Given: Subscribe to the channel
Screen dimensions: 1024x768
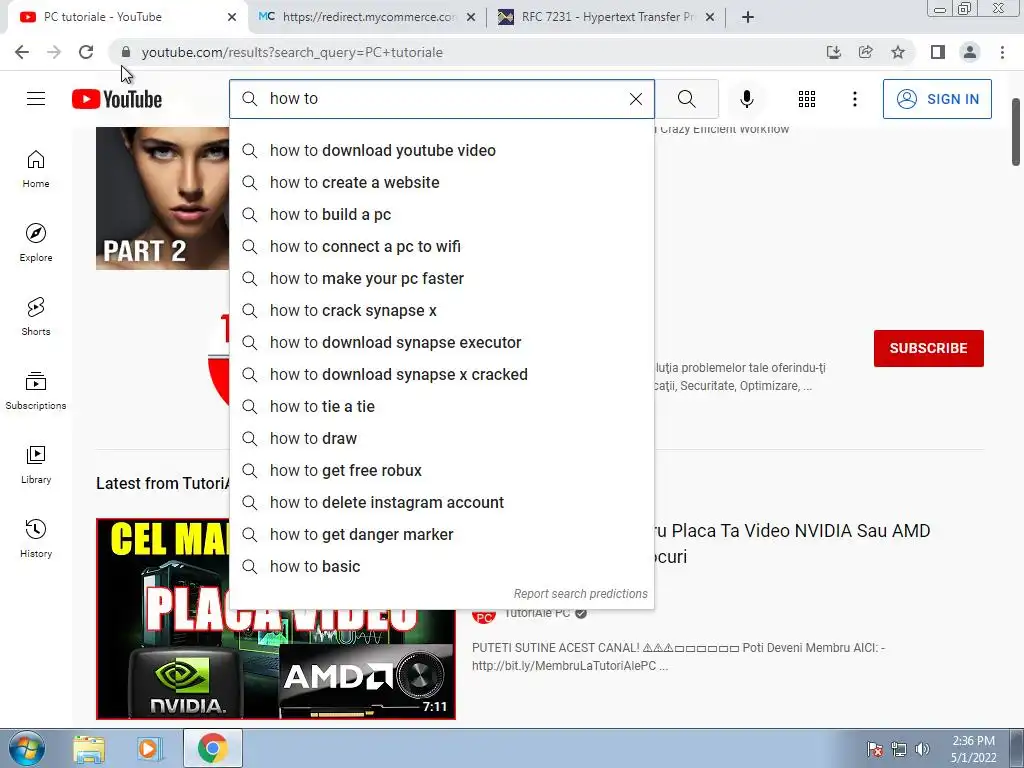Looking at the screenshot, I should (929, 348).
